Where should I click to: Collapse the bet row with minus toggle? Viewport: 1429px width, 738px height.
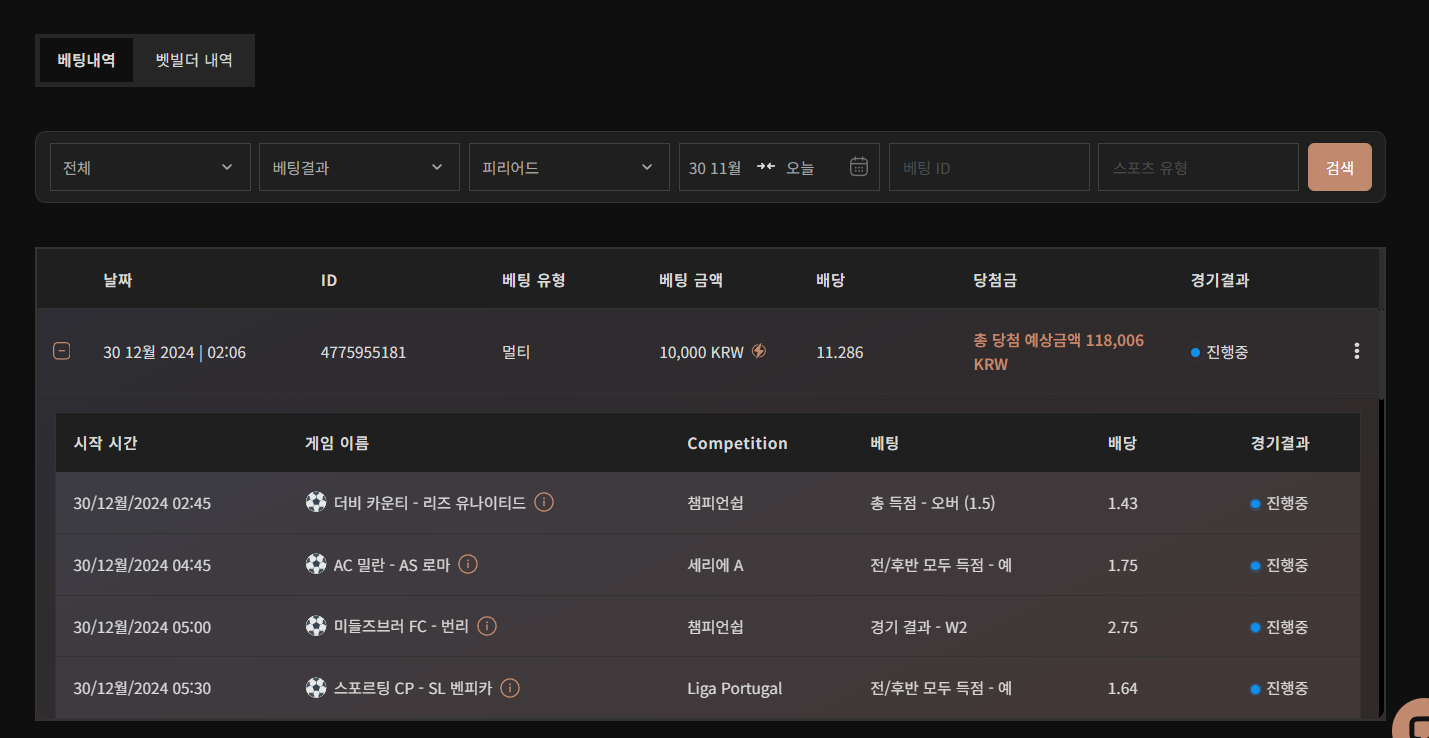point(61,351)
